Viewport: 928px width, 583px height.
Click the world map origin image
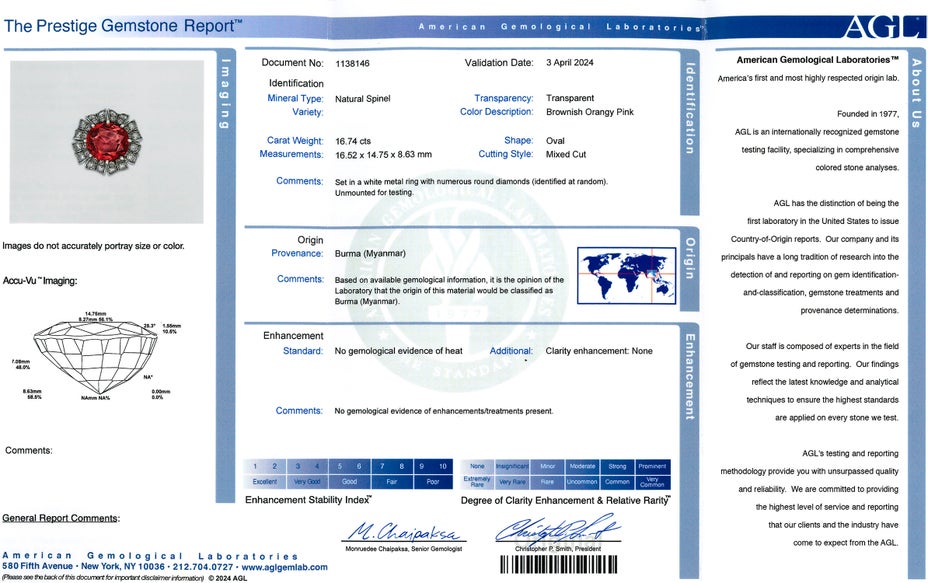coord(626,275)
